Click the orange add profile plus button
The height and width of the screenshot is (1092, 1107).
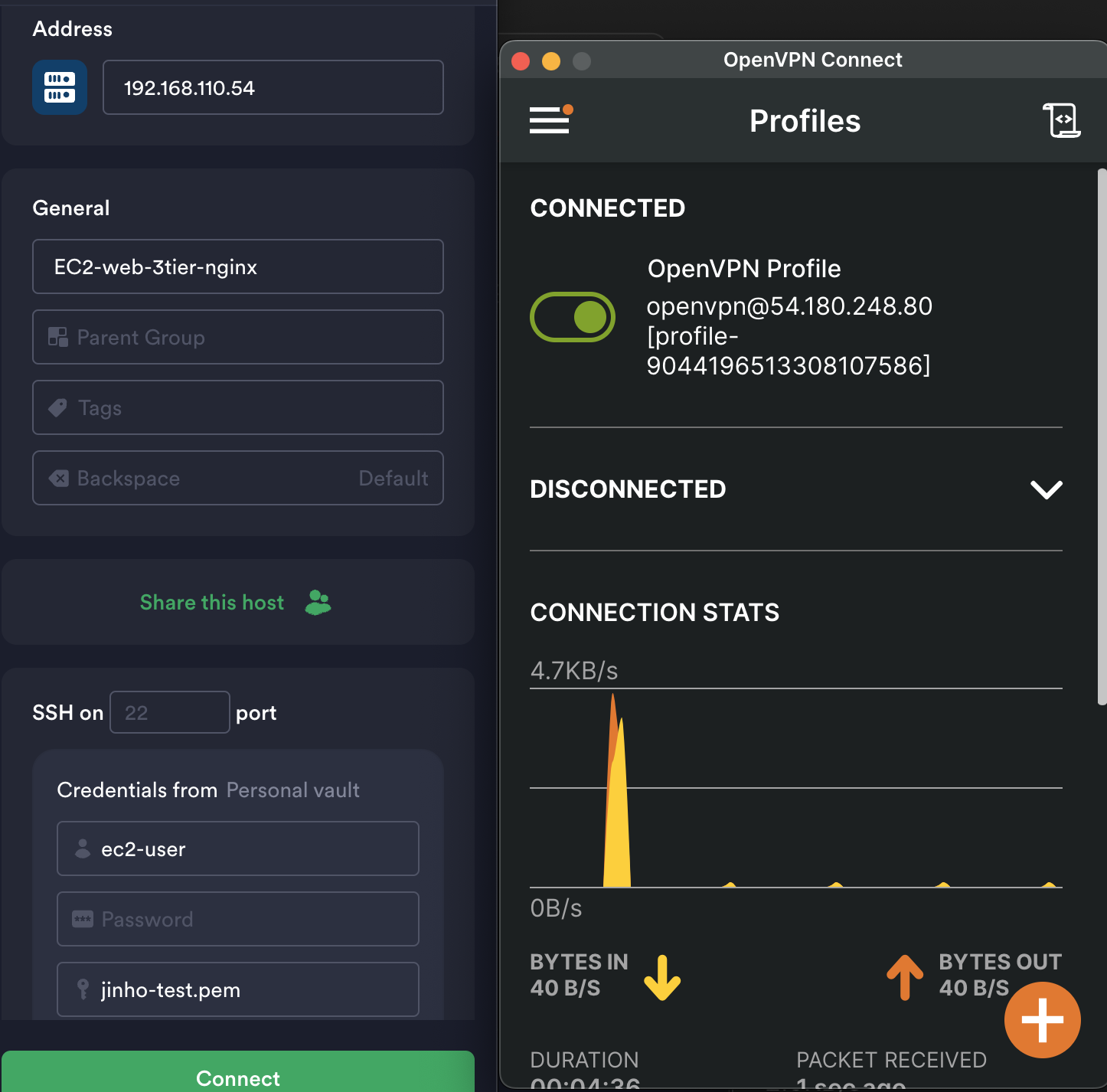(1042, 1019)
